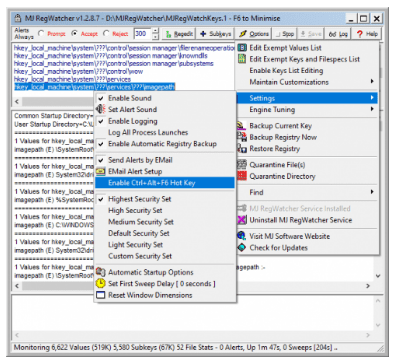Click the log pane scroll-right arrow
The image size is (395, 363).
tap(368, 286)
